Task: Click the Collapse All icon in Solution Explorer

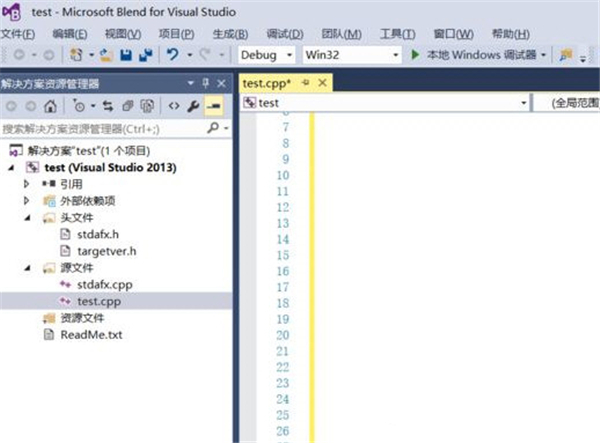Action: tap(128, 105)
